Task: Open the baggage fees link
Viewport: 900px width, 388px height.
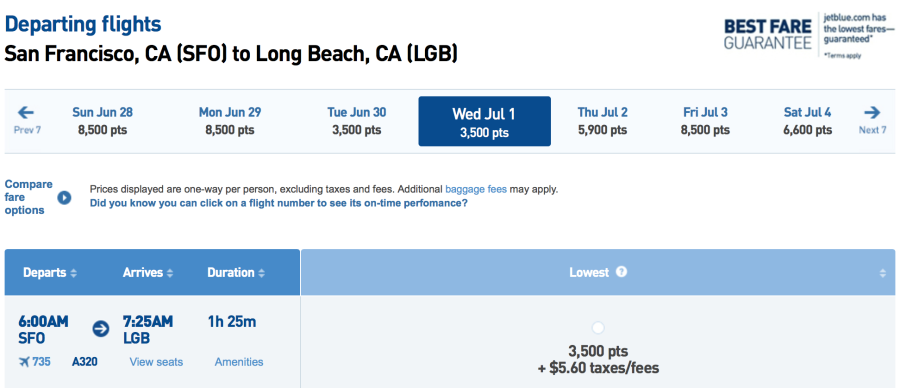Action: click(x=476, y=189)
